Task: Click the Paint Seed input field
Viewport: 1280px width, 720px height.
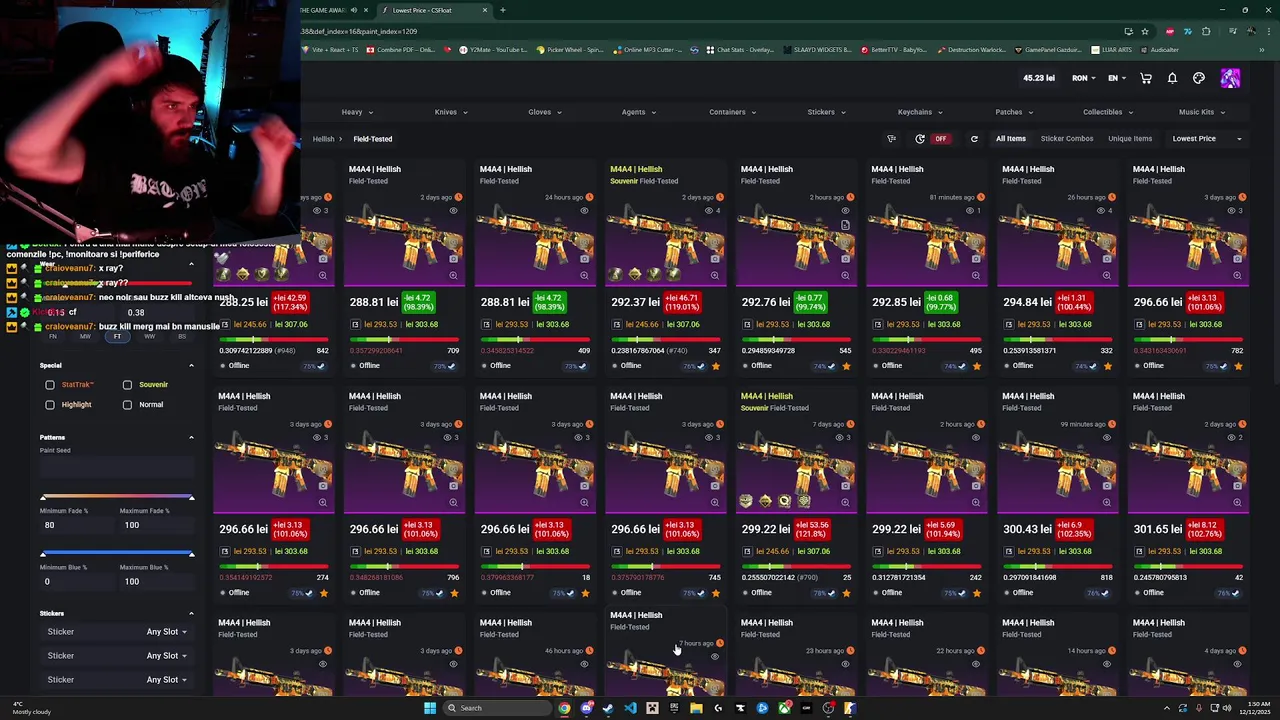Action: pos(117,467)
